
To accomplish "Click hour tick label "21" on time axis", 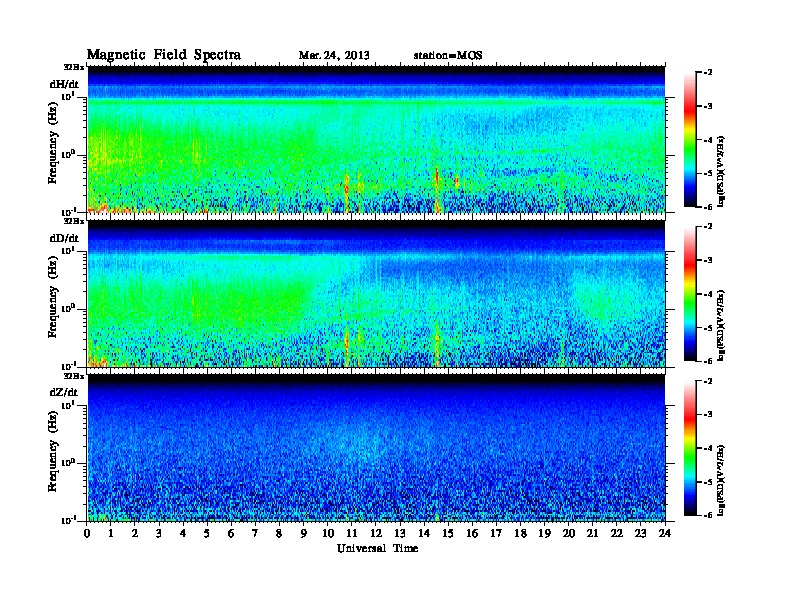I will click(593, 533).
